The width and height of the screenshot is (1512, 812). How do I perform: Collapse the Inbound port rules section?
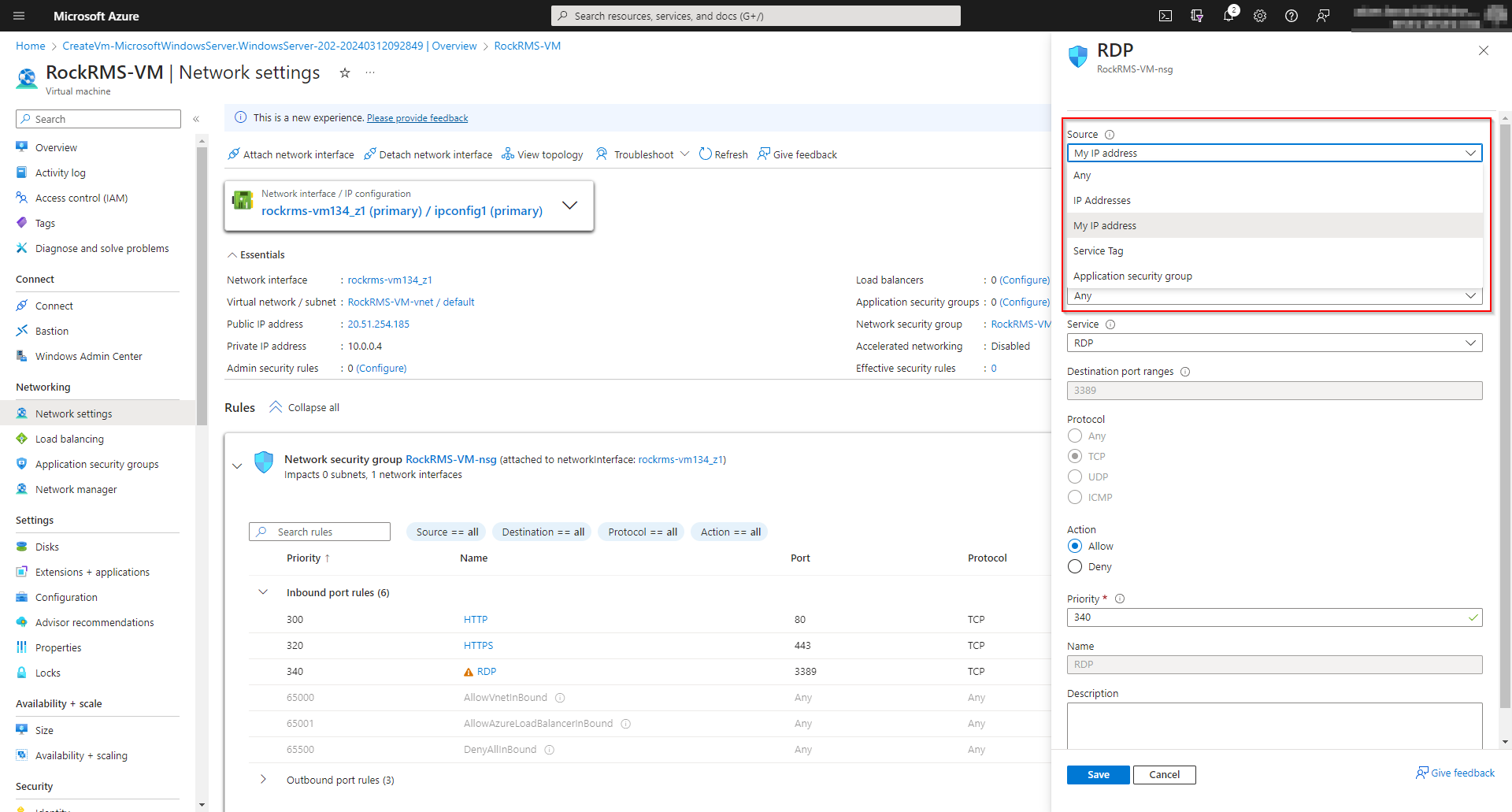click(x=263, y=592)
